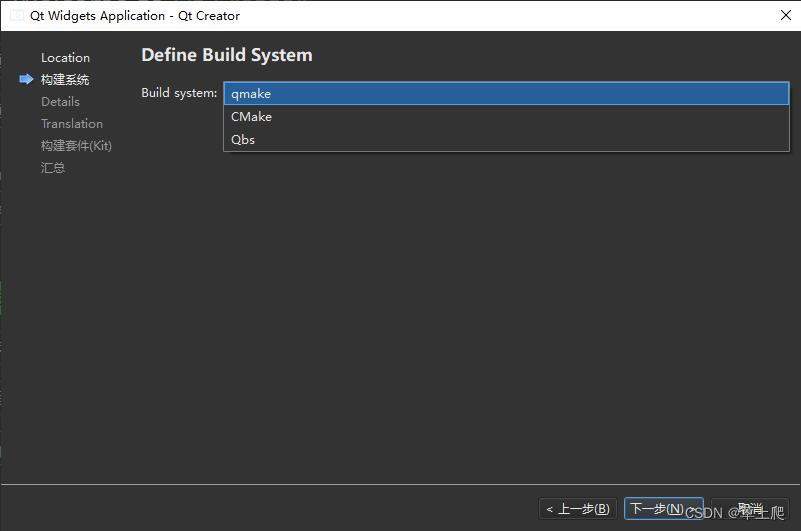This screenshot has height=531, width=801.
Task: Select qmake in Build system list
Action: coord(506,94)
